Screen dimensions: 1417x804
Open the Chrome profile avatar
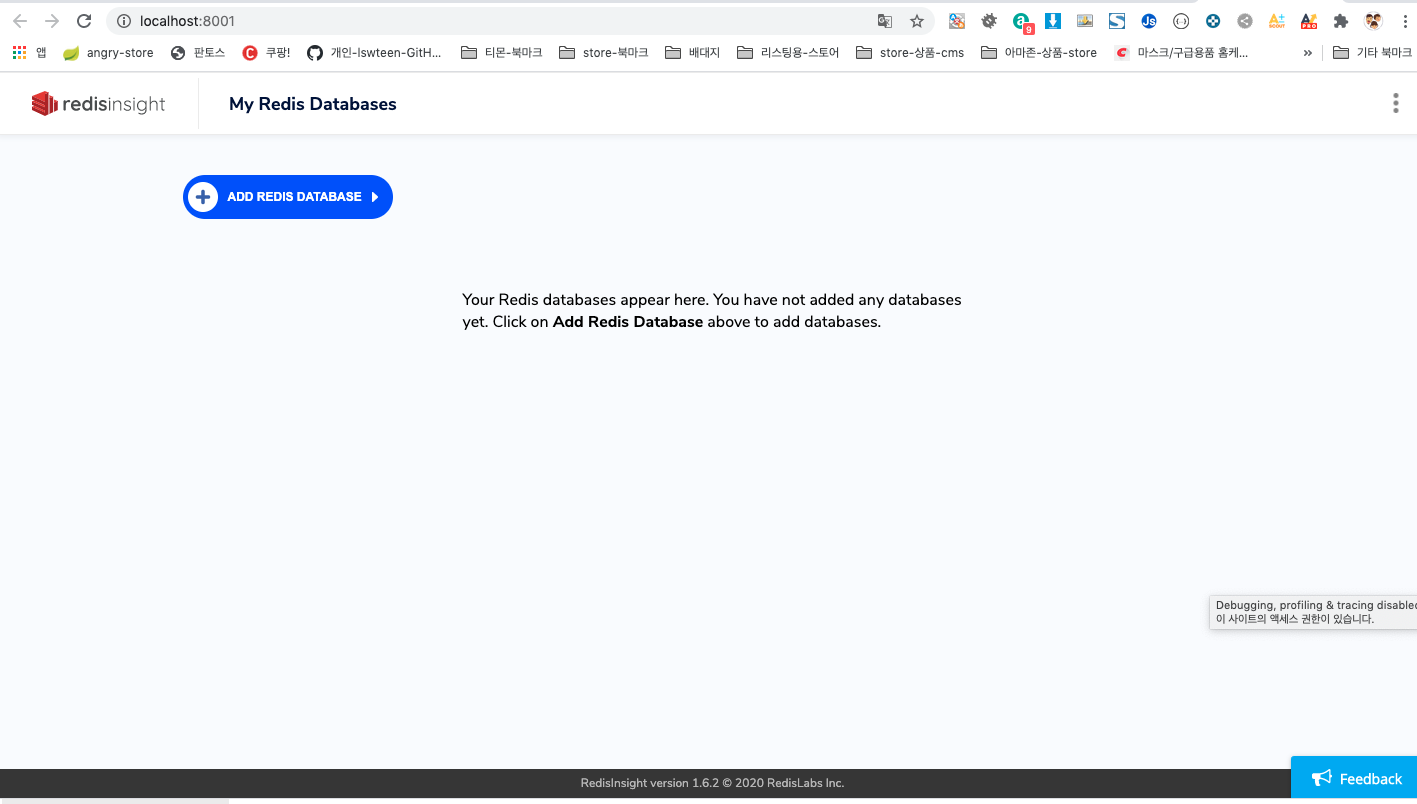(x=1373, y=21)
